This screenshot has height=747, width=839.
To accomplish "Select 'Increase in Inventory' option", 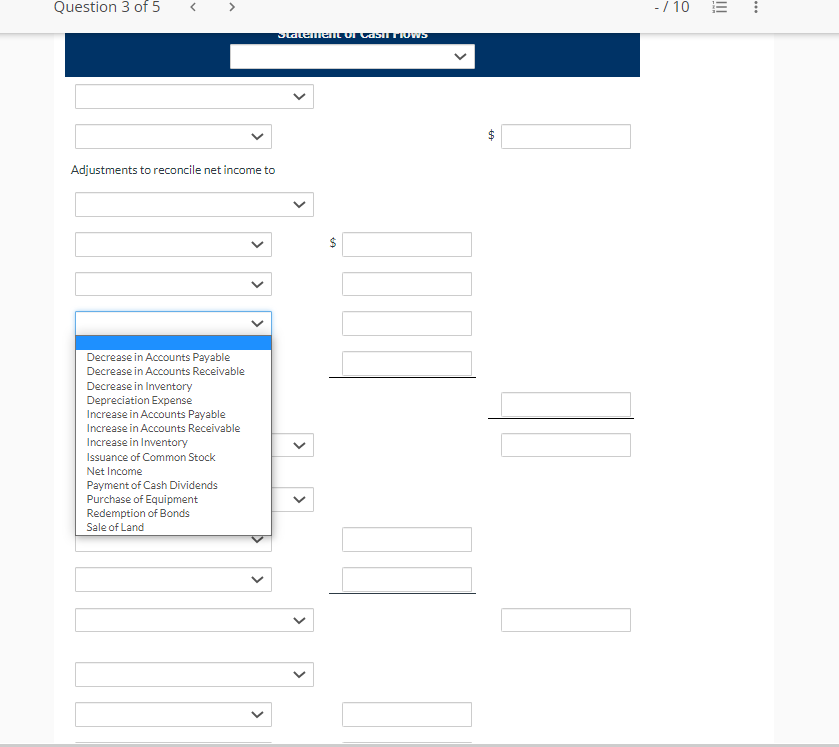I will pyautogui.click(x=173, y=443).
